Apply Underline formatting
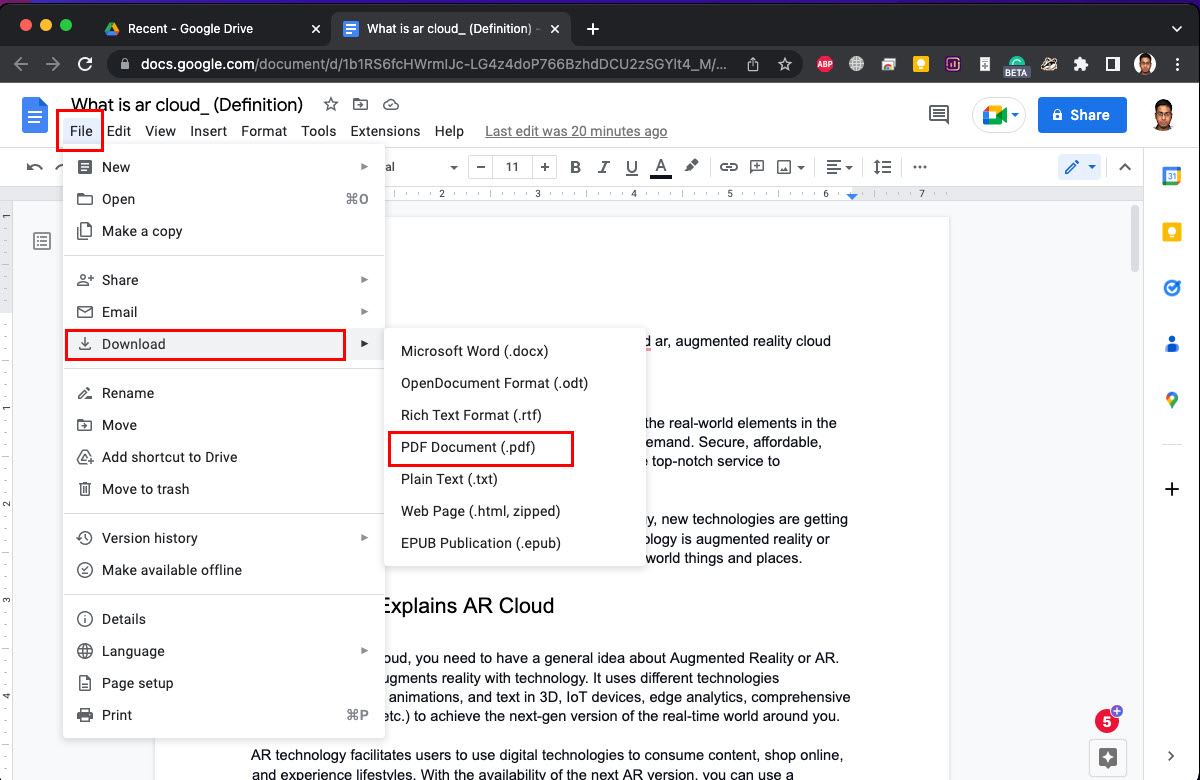1200x780 pixels. pos(631,167)
